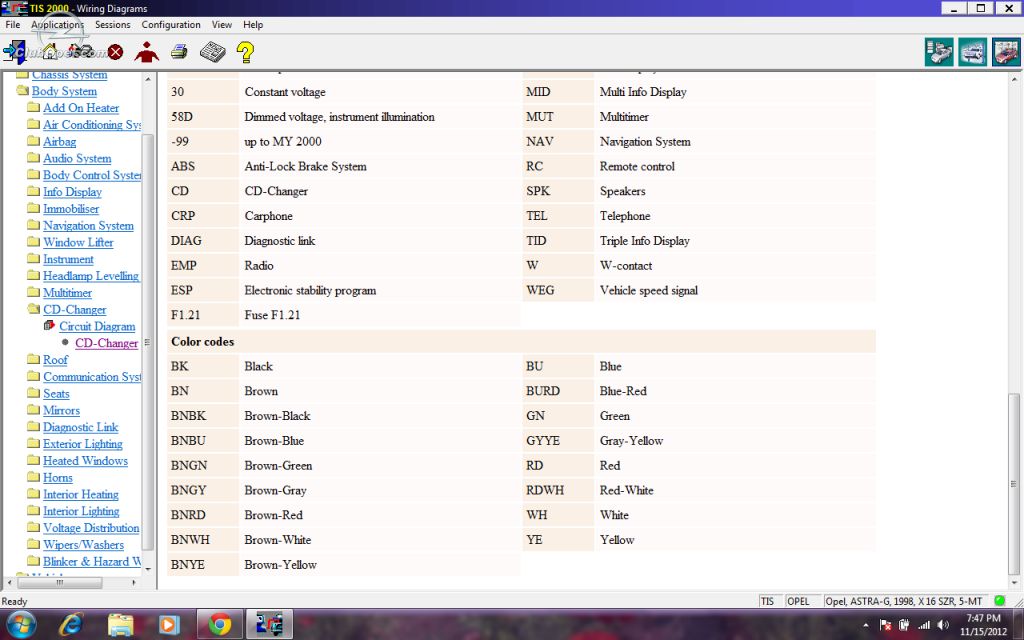The width and height of the screenshot is (1024, 640).
Task: Open the Applications menu
Action: click(57, 24)
